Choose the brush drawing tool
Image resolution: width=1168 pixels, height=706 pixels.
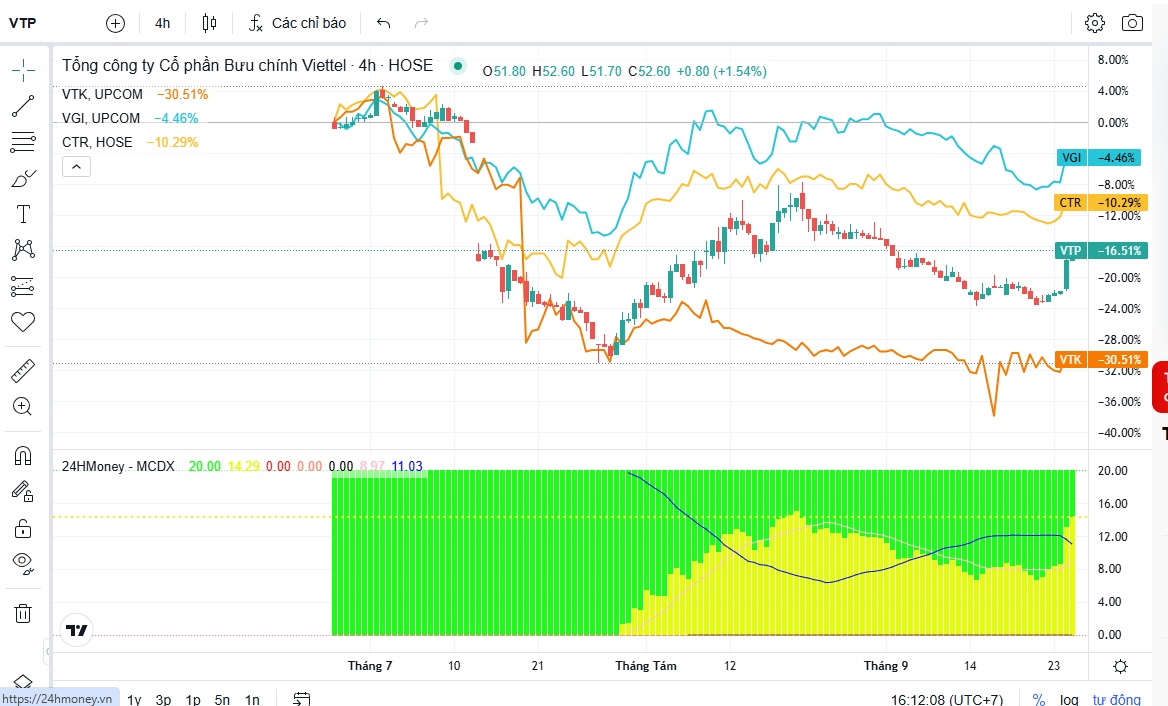(23, 179)
